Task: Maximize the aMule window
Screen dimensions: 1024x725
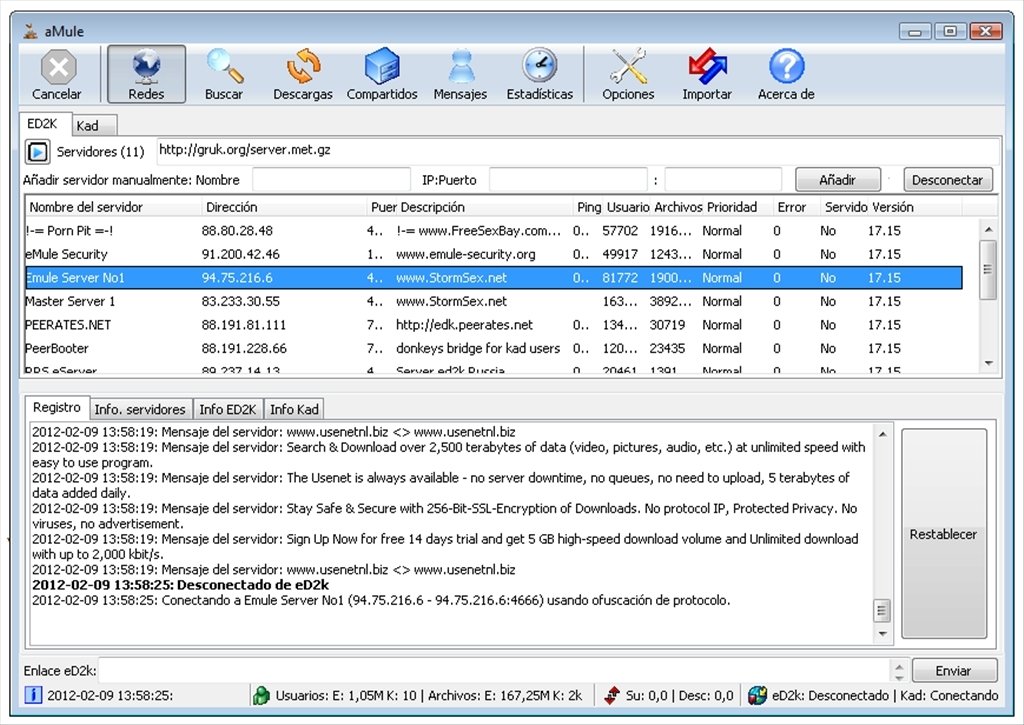Action: click(950, 31)
